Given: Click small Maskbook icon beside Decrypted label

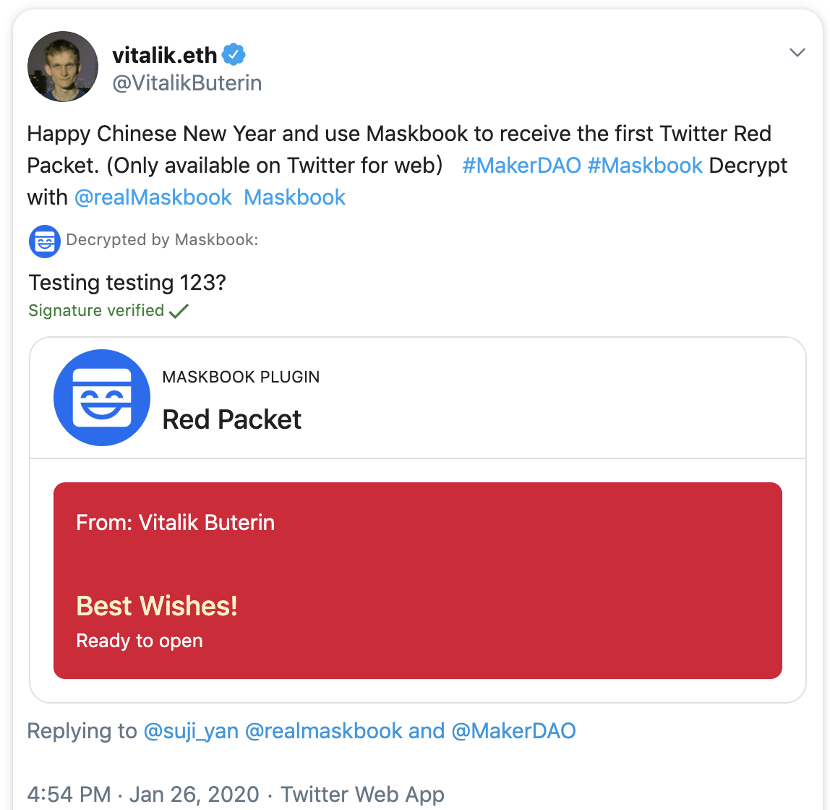Looking at the screenshot, I should [45, 240].
